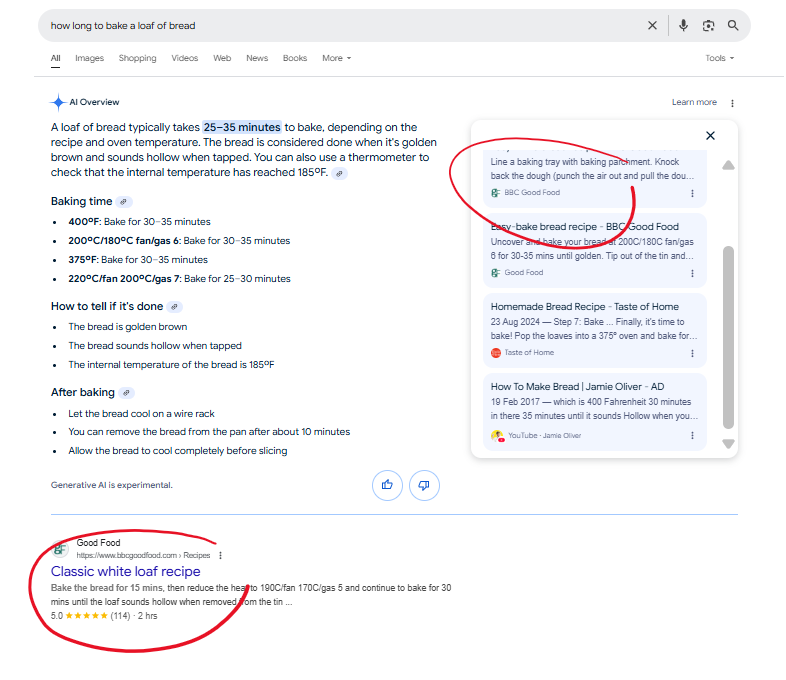786x680 pixels.
Task: Switch to Images tab
Action: 89,58
